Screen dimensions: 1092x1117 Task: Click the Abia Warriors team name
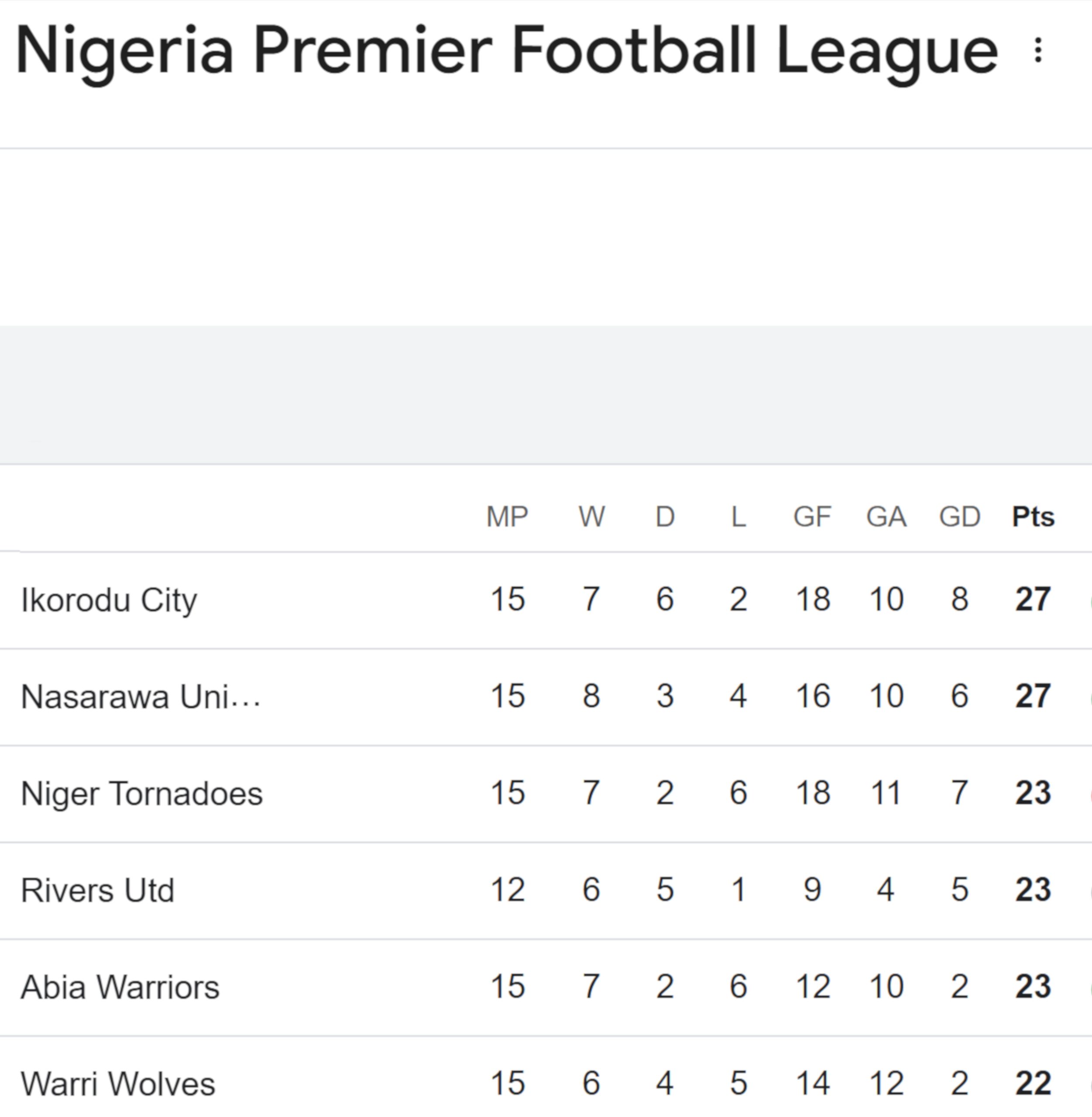click(120, 987)
